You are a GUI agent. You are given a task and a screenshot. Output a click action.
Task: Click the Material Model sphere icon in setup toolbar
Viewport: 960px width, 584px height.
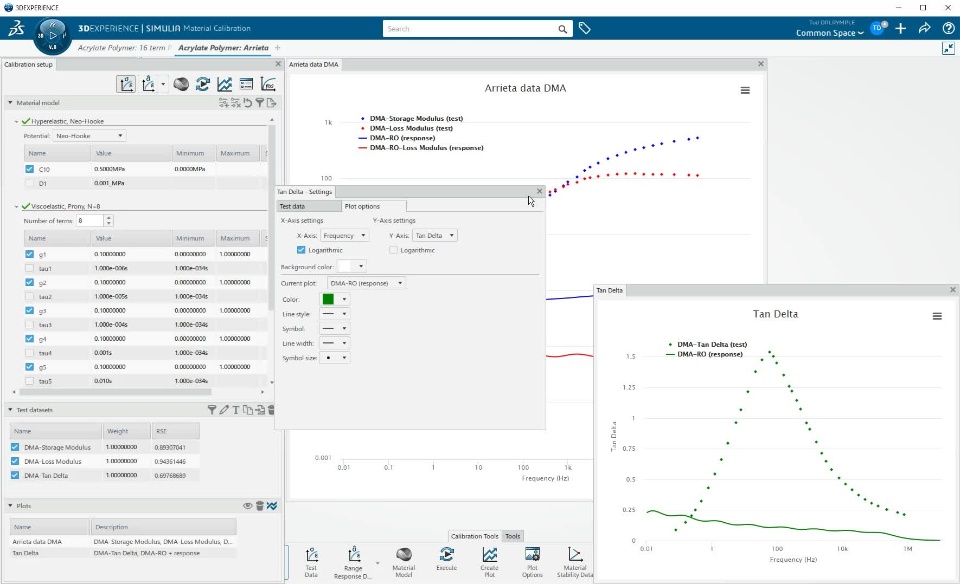point(181,84)
